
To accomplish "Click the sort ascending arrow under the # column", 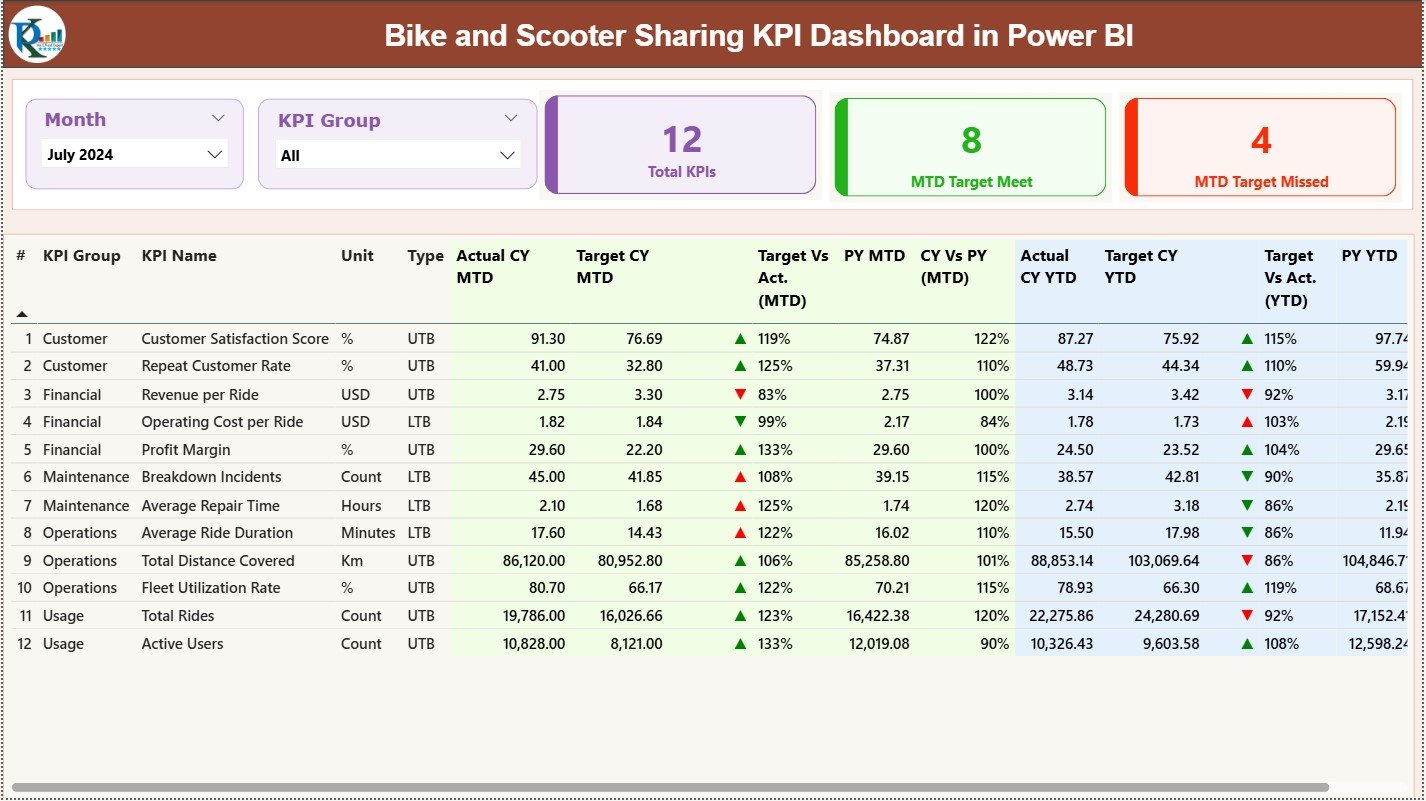I will 21,312.
